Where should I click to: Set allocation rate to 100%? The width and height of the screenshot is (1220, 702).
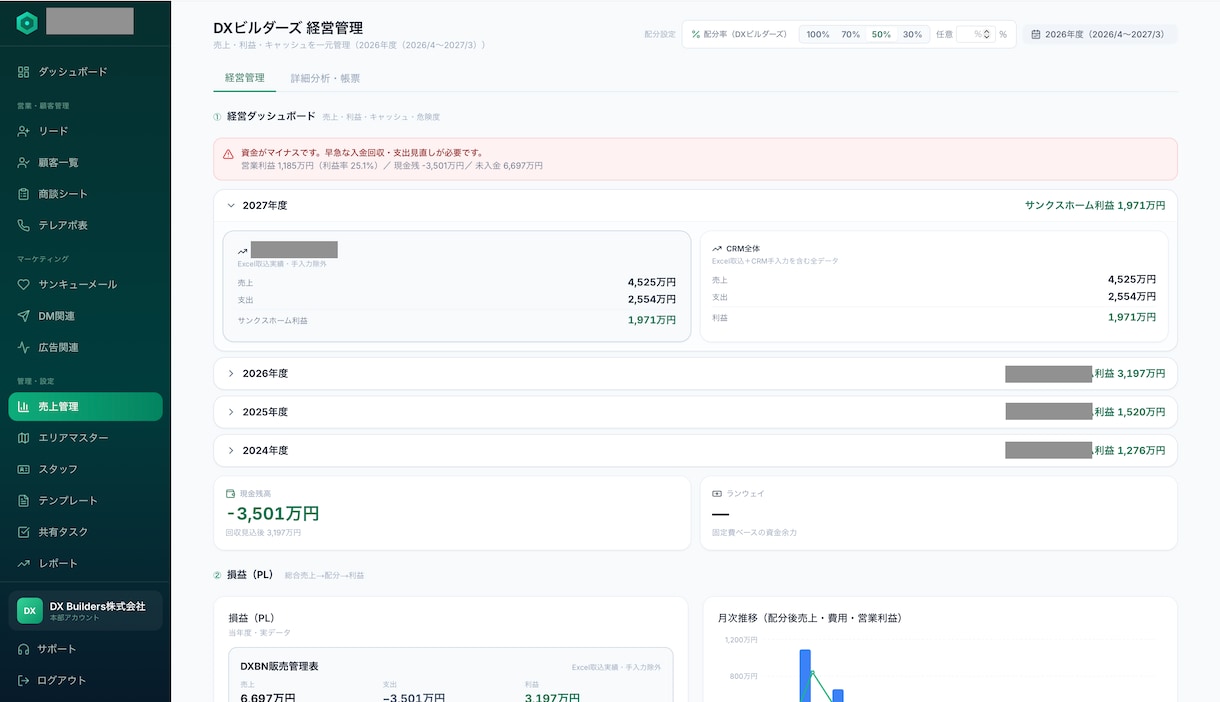818,34
